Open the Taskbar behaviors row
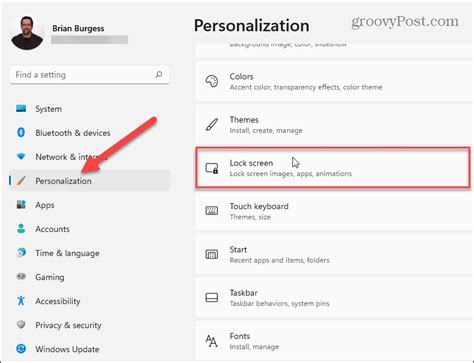 point(333,298)
